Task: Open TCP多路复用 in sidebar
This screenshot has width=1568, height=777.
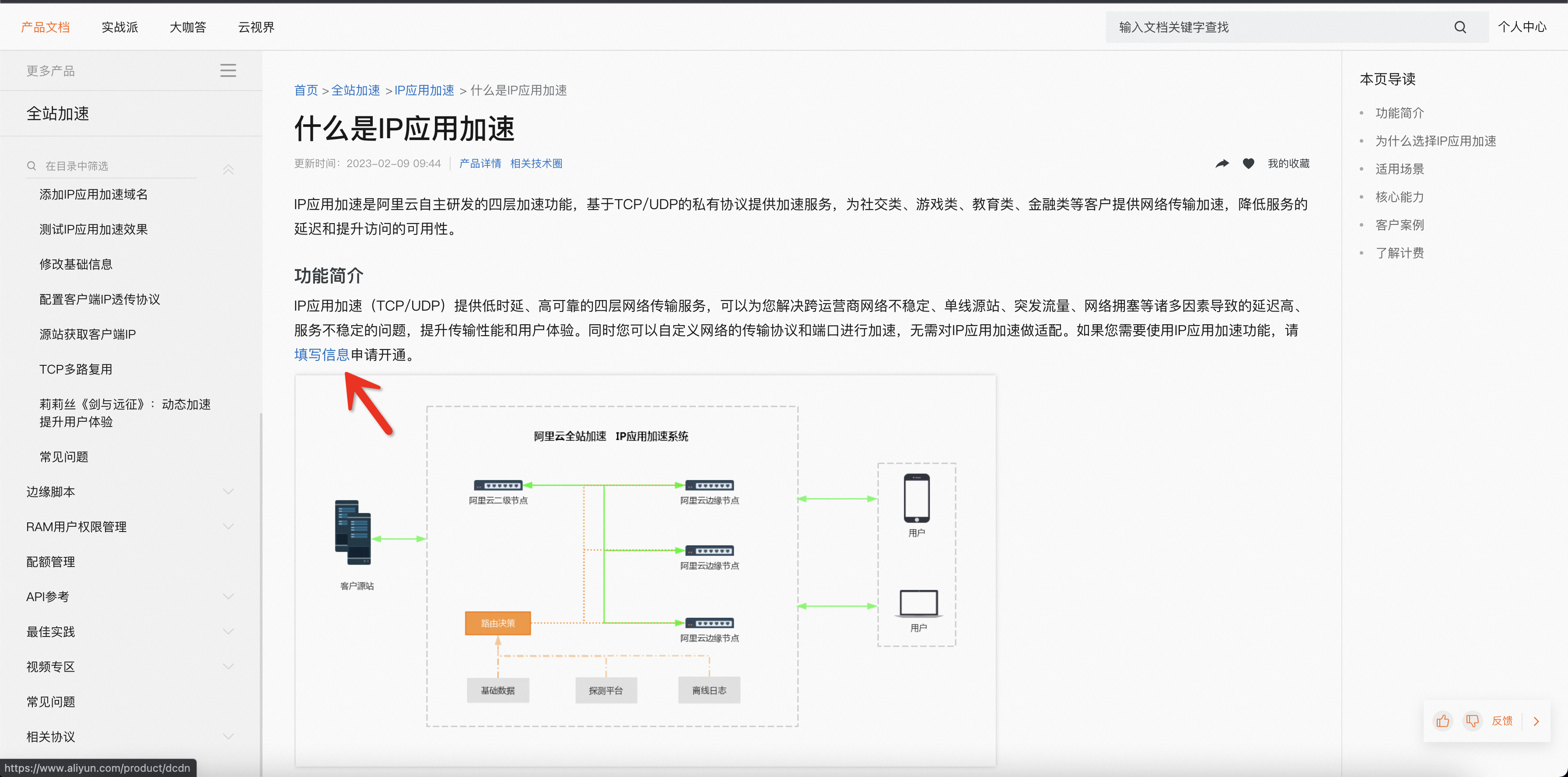Action: (x=76, y=369)
